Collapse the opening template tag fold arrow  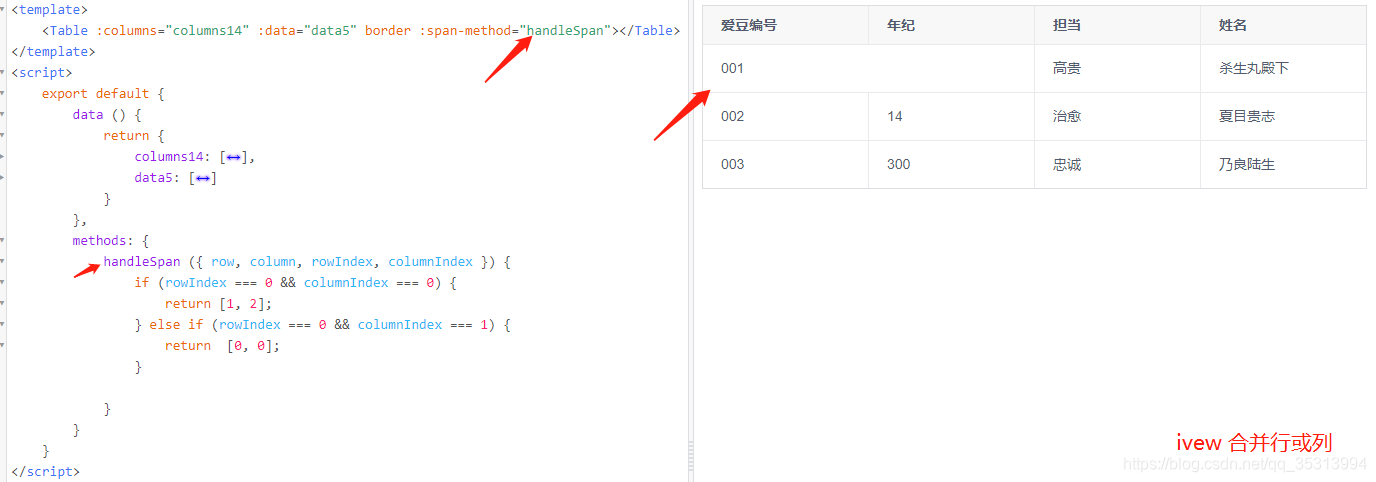pyautogui.click(x=3, y=10)
